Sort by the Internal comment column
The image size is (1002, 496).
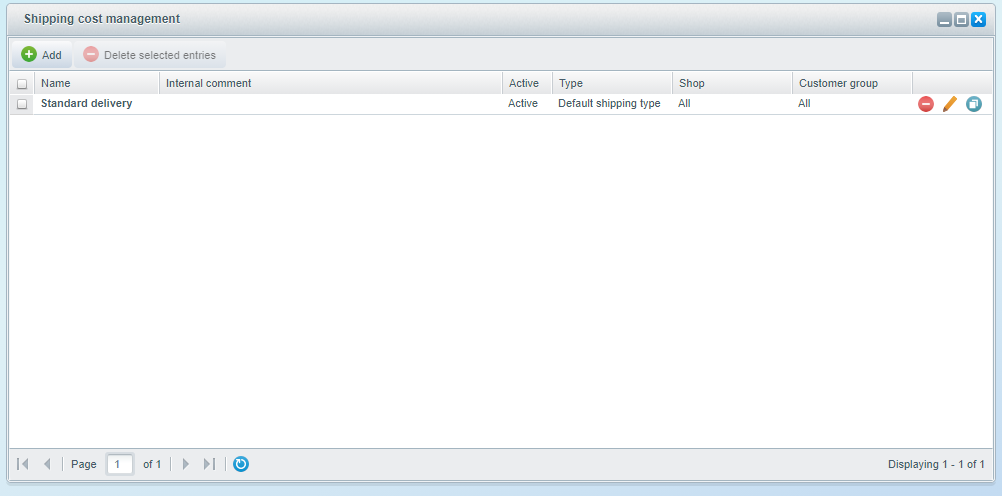point(330,83)
